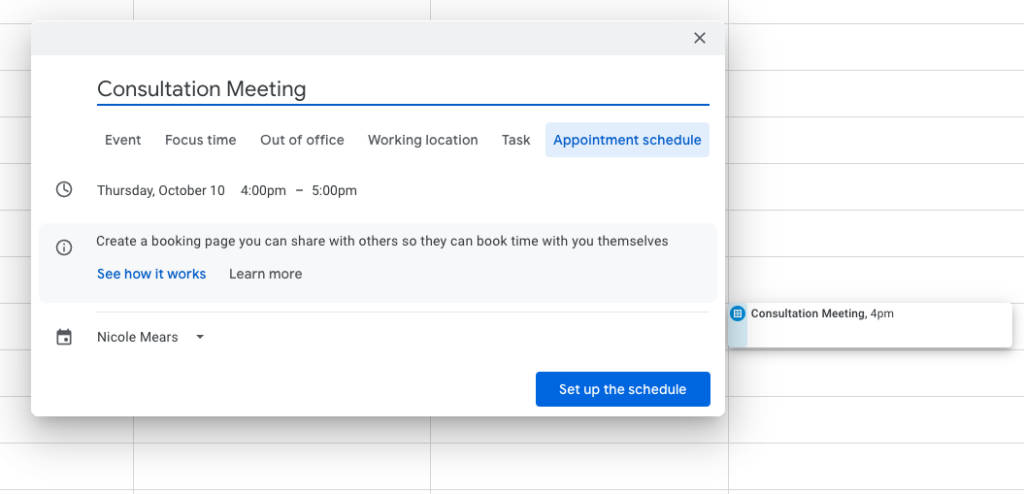Select the Consultation Meeting 4pm calendar event
1024x494 pixels.
[x=870, y=325]
